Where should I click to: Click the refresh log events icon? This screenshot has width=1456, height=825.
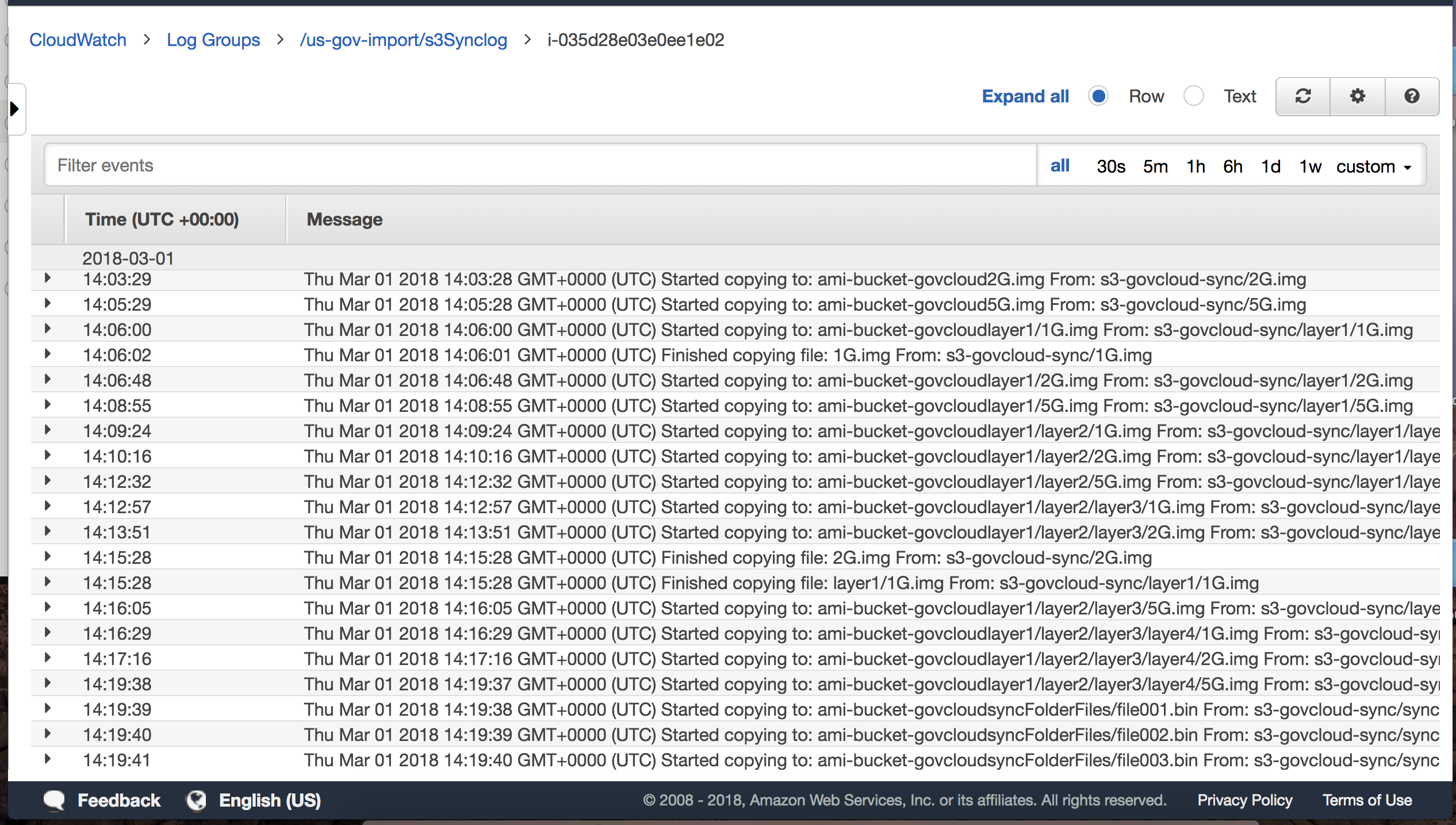click(x=1302, y=96)
